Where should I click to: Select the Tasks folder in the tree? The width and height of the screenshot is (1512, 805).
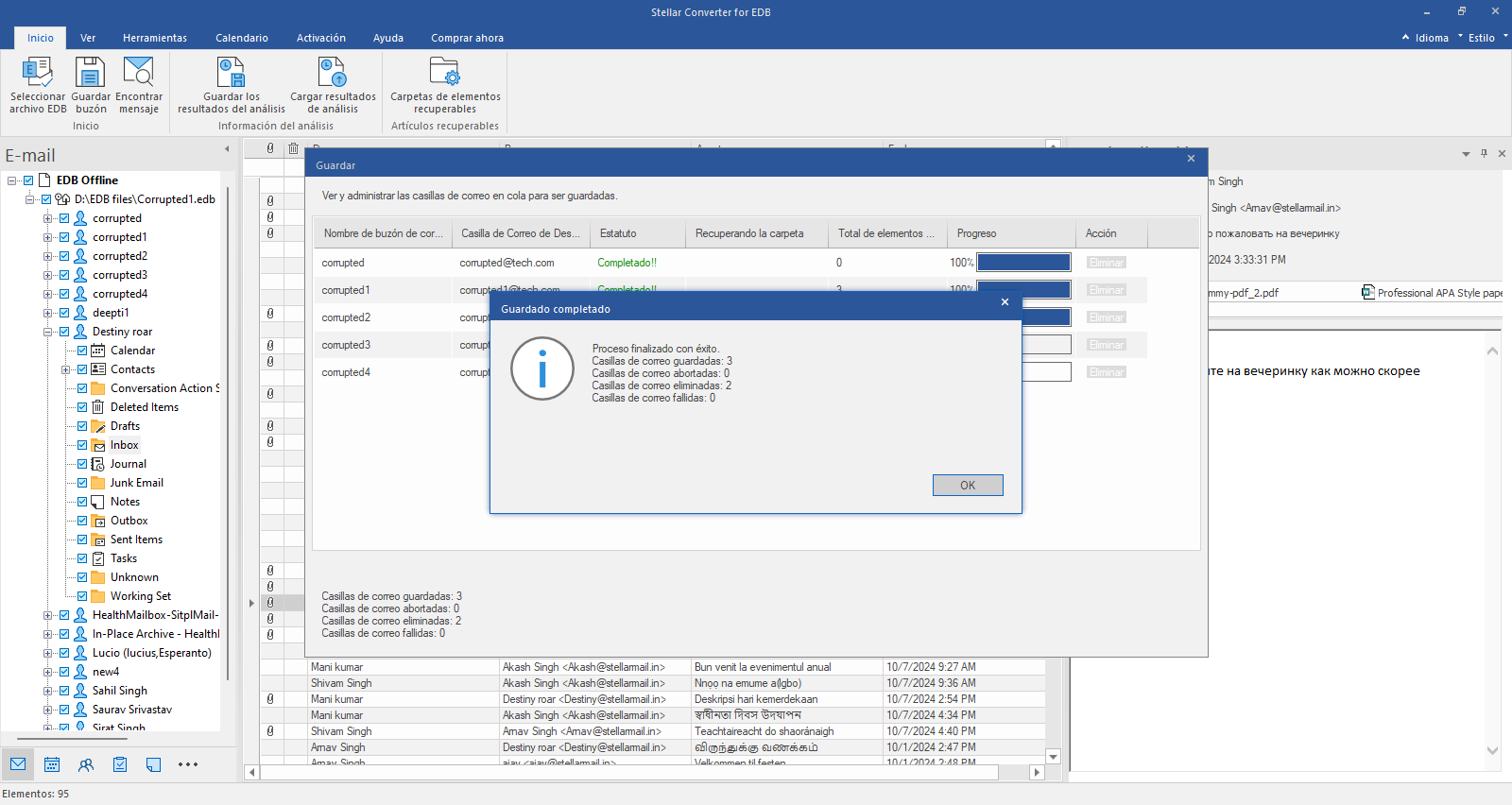tap(124, 558)
